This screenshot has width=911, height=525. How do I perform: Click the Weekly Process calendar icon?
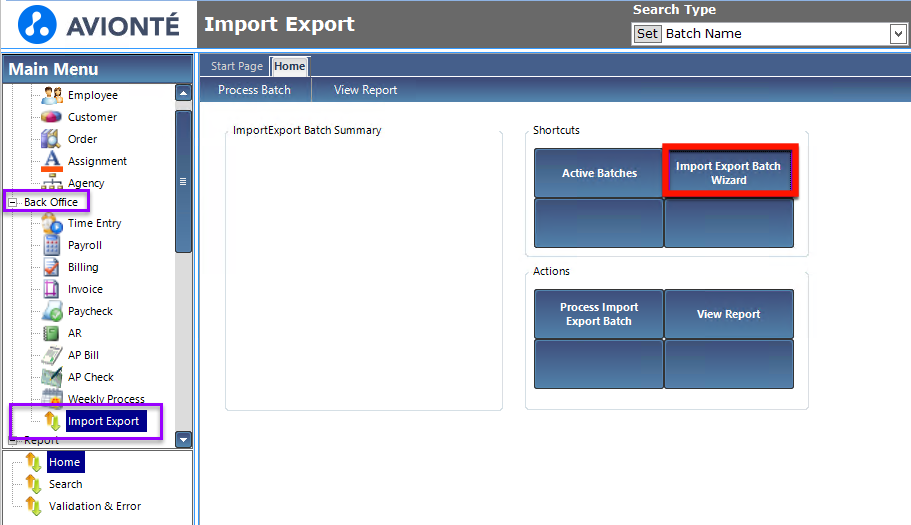coord(52,397)
